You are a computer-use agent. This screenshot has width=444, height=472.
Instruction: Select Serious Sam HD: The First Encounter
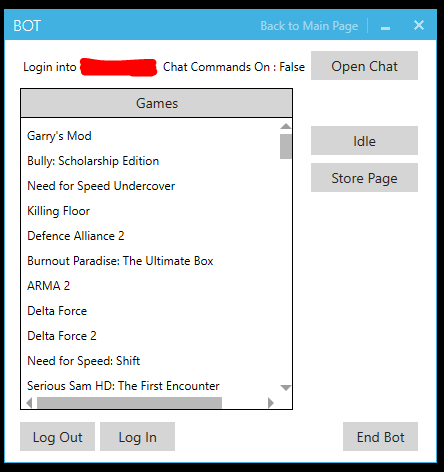pyautogui.click(x=123, y=386)
